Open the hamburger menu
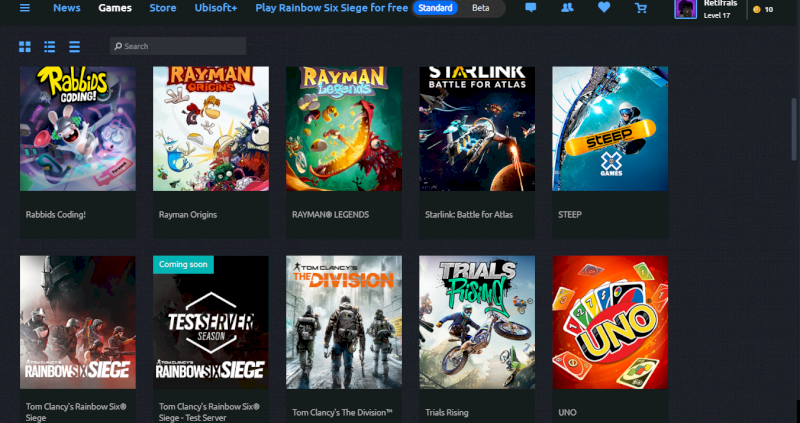The image size is (800, 423). click(25, 8)
